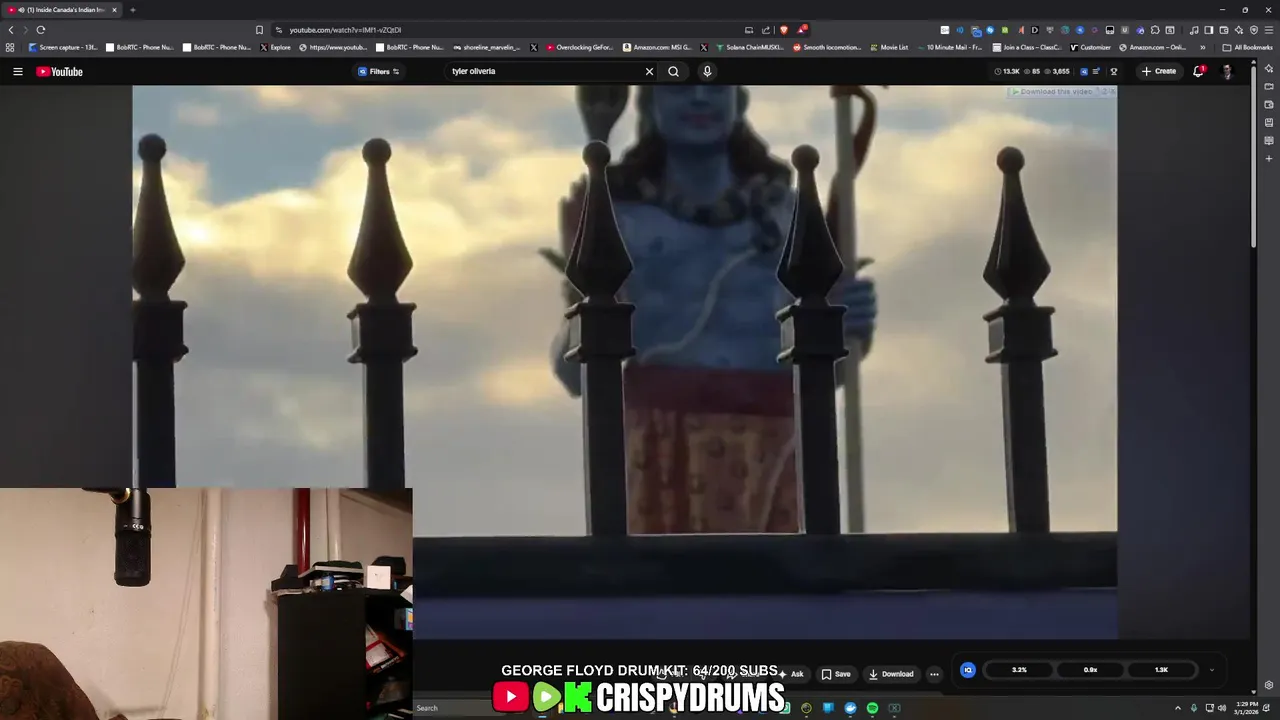The height and width of the screenshot is (720, 1280).
Task: Start voice search with the microphone
Action: point(707,71)
